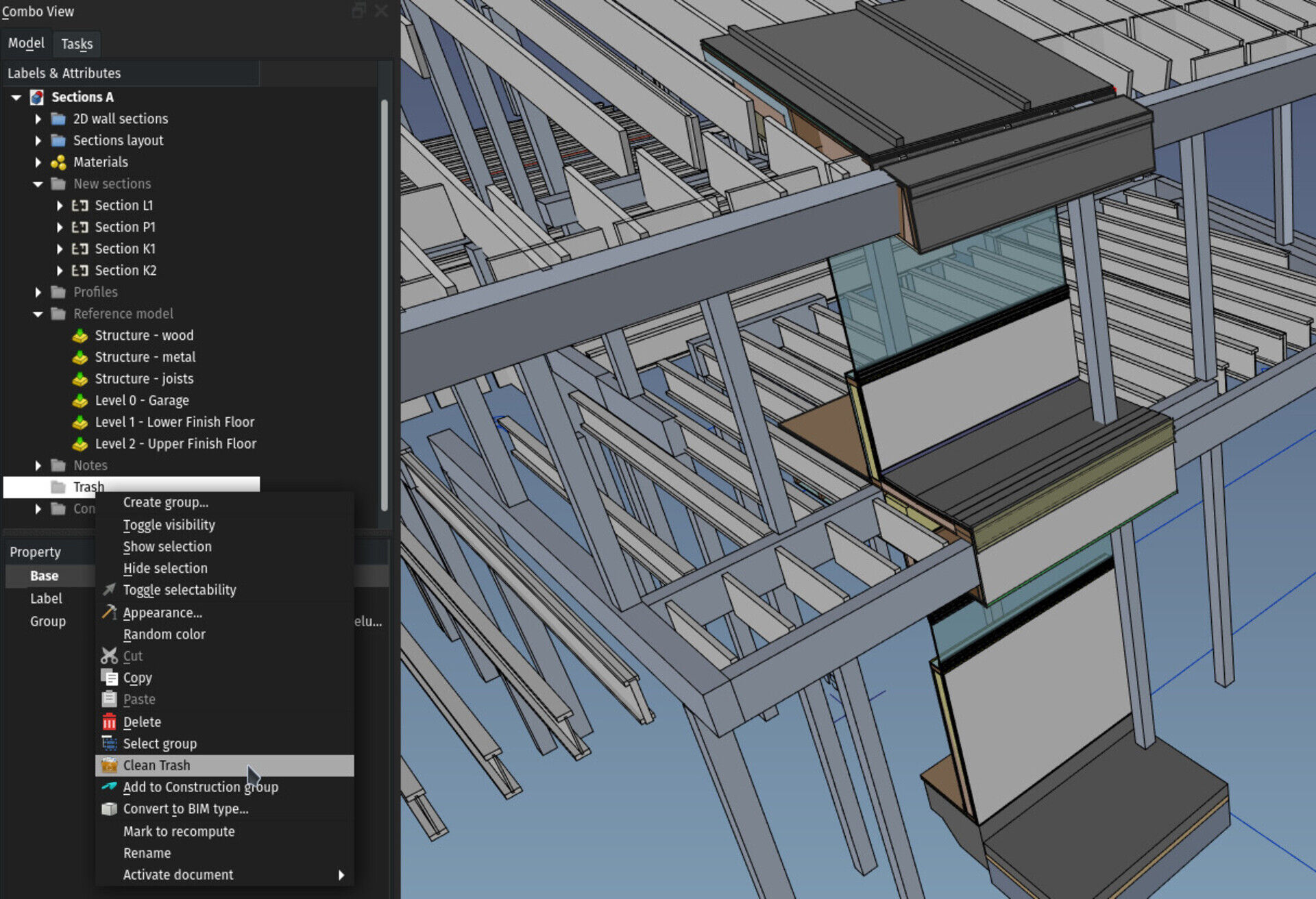Click the Add to Construction group icon
1316x899 pixels.
click(x=108, y=787)
